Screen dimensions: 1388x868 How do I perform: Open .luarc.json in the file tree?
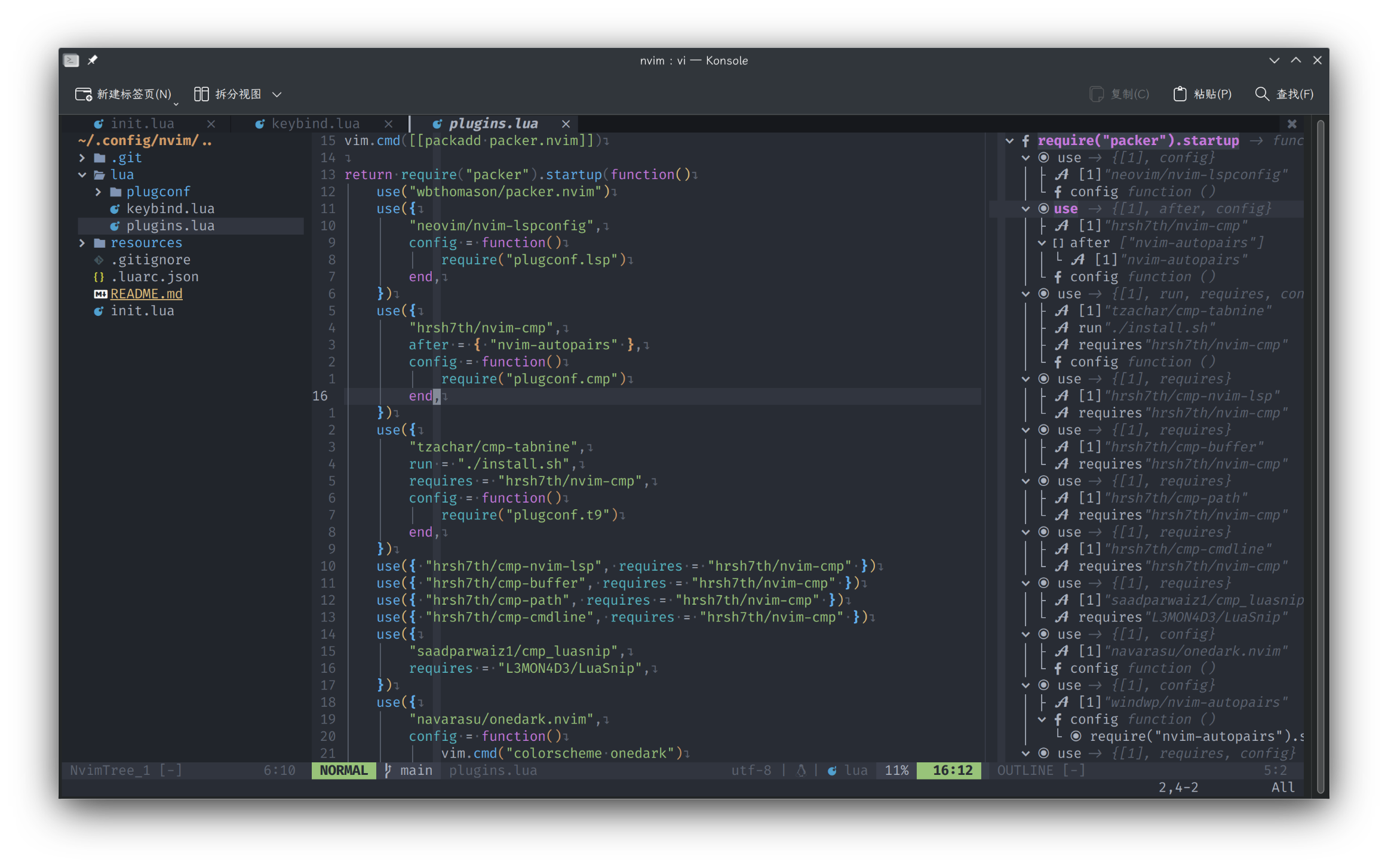(155, 277)
